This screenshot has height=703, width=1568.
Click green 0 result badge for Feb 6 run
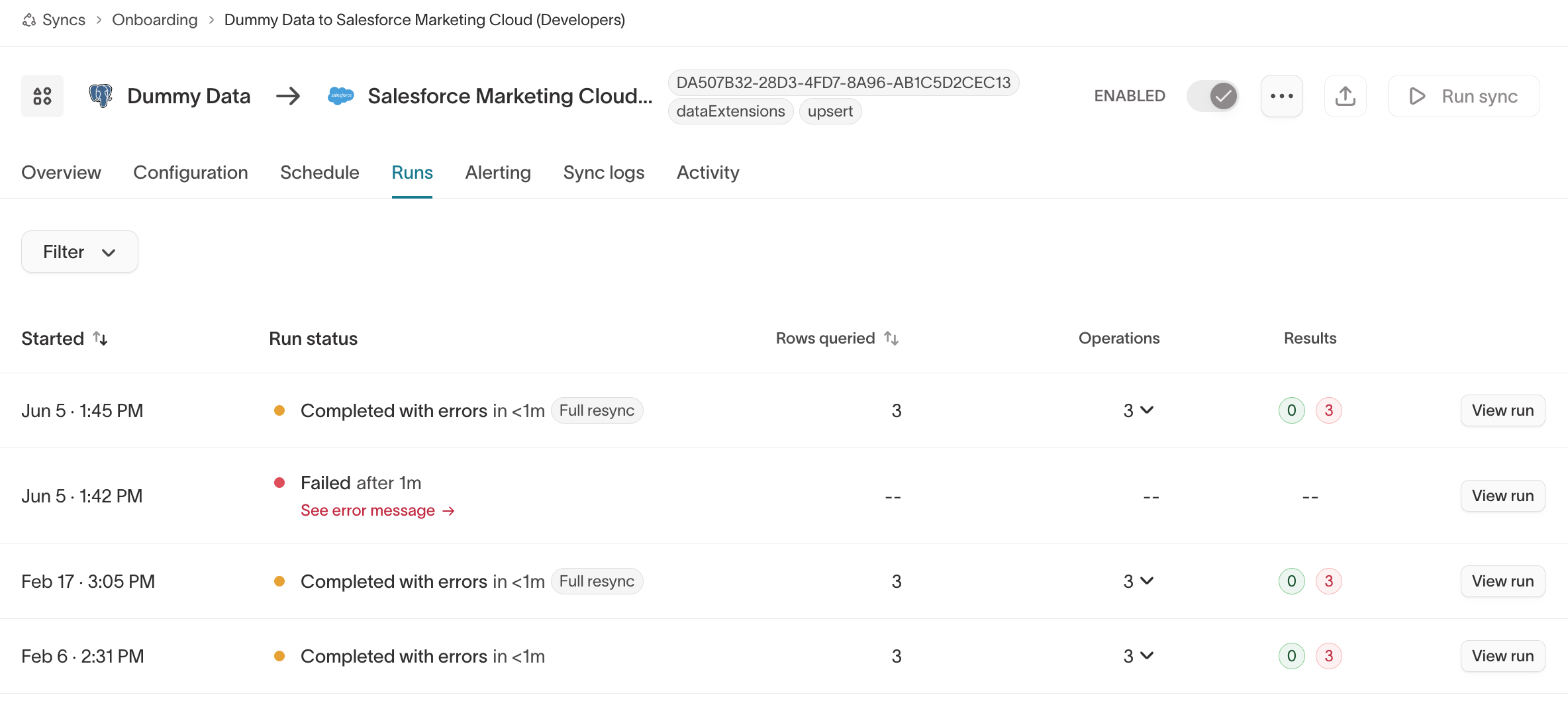click(1292, 656)
